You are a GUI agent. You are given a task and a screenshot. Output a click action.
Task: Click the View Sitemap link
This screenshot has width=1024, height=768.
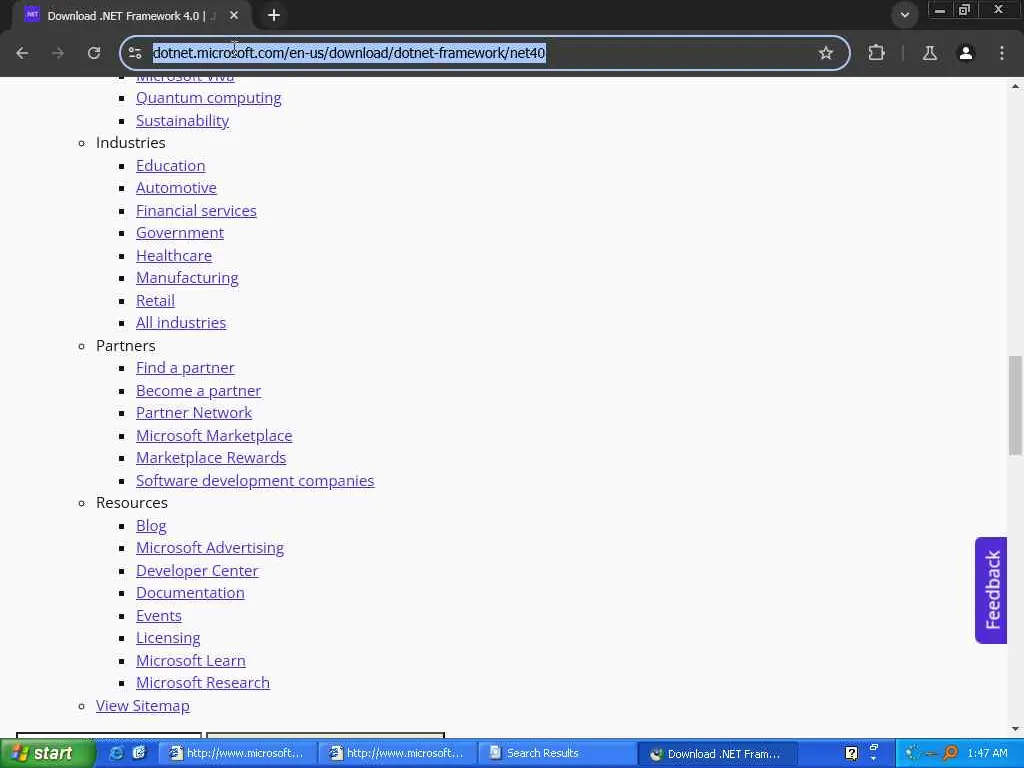pyautogui.click(x=142, y=706)
